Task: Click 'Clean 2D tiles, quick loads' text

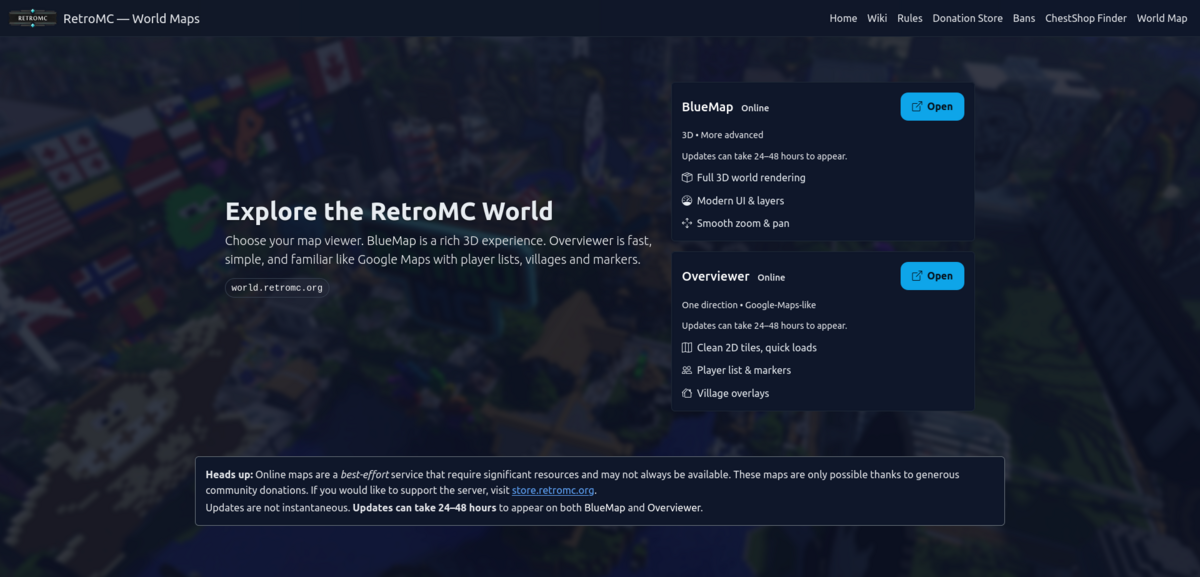Action: [757, 347]
